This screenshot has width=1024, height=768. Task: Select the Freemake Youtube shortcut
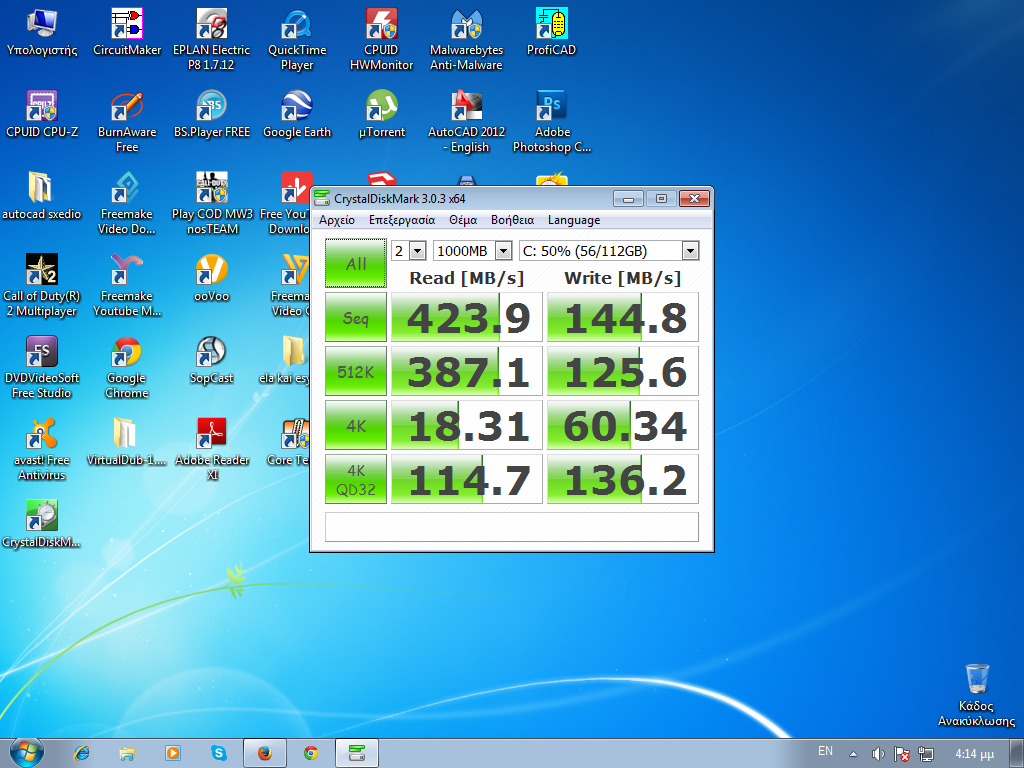(x=127, y=285)
